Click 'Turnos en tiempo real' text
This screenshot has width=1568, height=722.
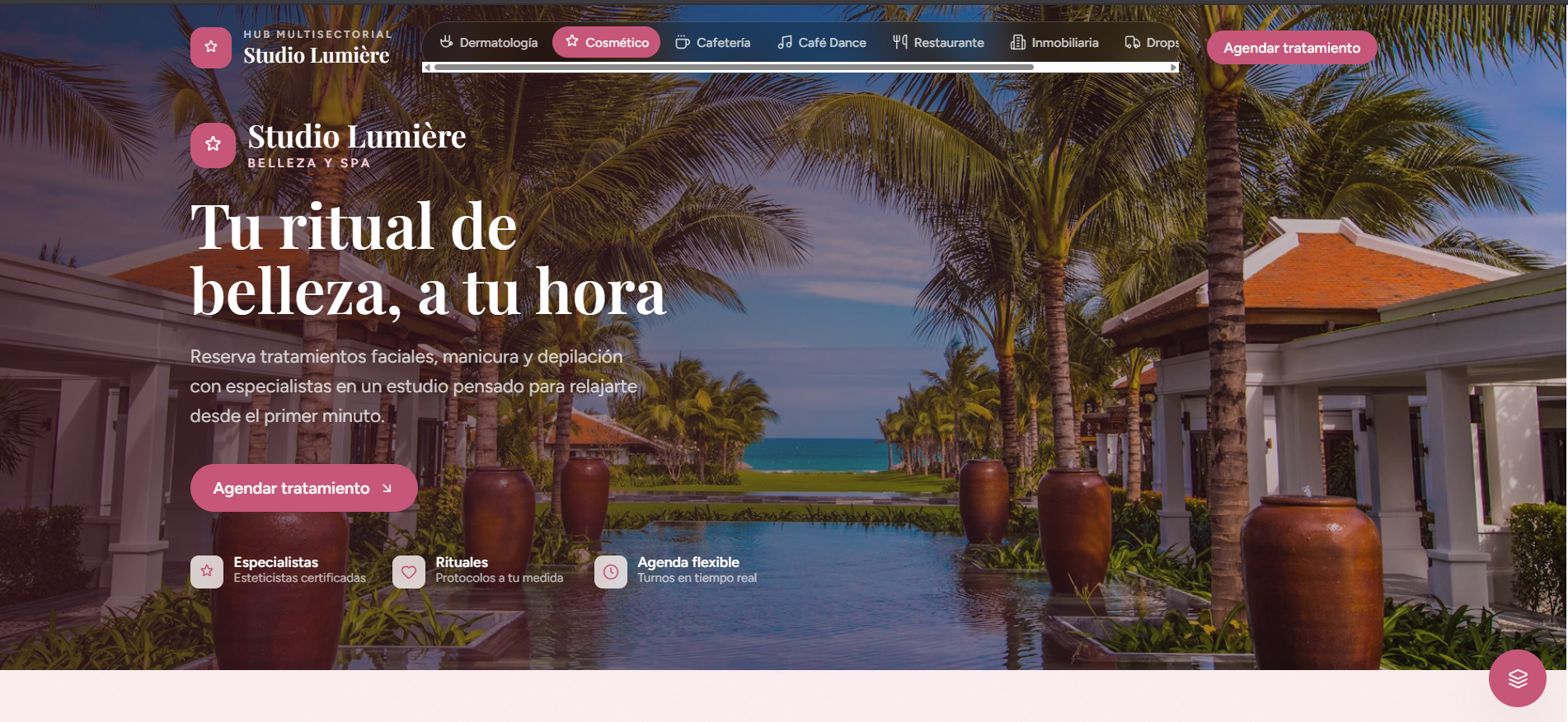pos(697,578)
